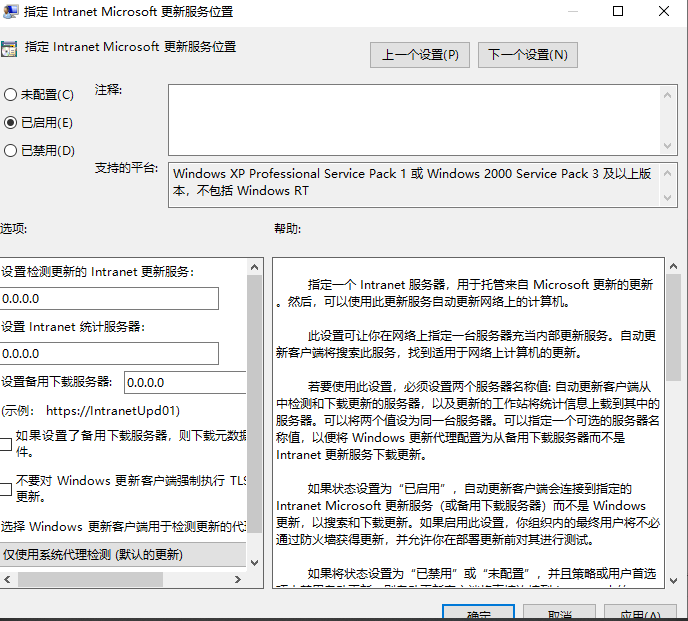688x621 pixels.
Task: Confirm with the 确定 button
Action: click(x=478, y=613)
